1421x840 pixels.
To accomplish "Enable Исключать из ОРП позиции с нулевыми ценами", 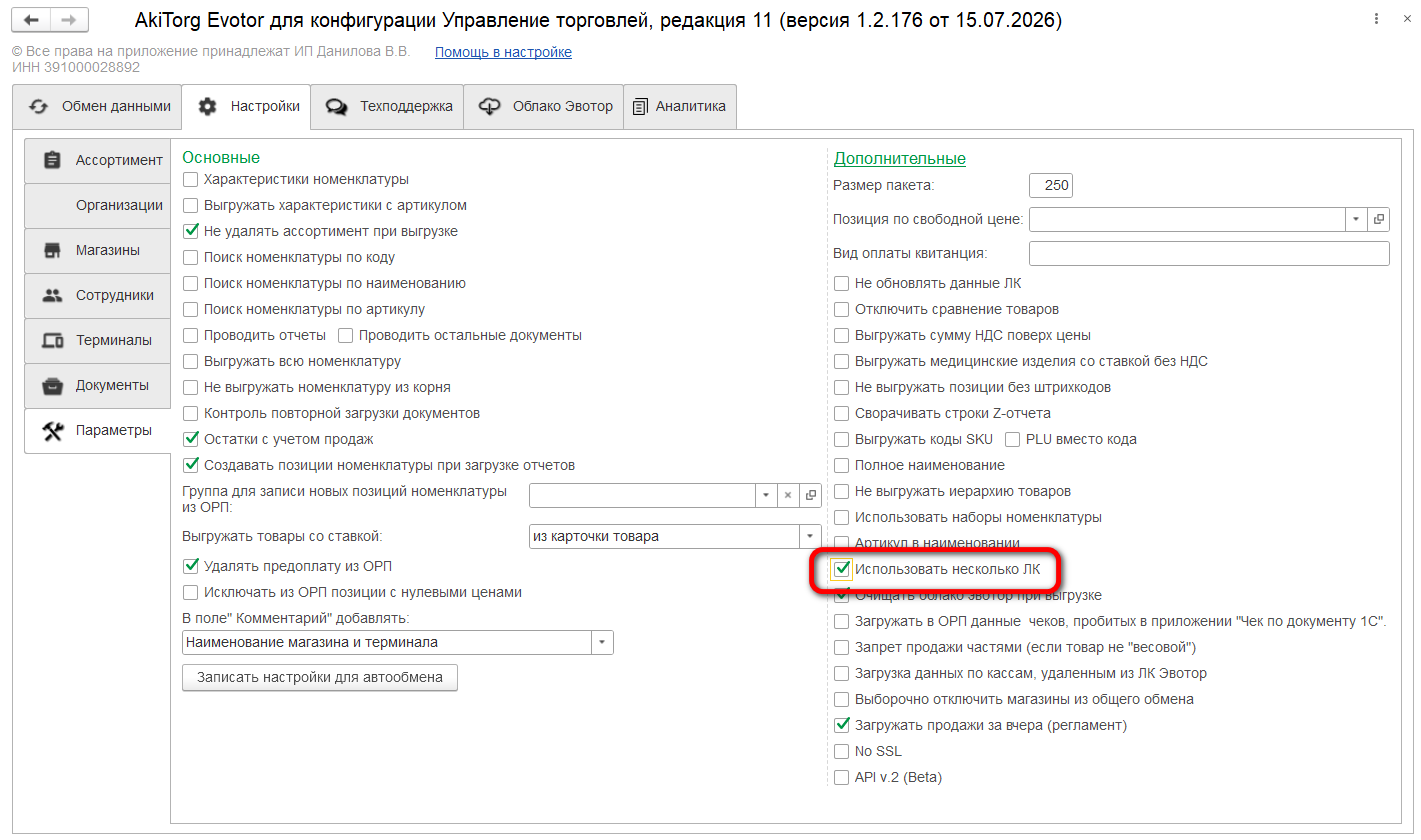I will point(191,593).
